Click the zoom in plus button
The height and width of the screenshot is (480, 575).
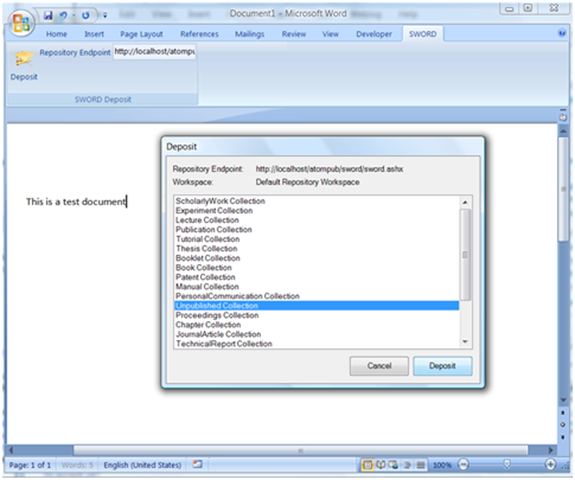pos(550,465)
